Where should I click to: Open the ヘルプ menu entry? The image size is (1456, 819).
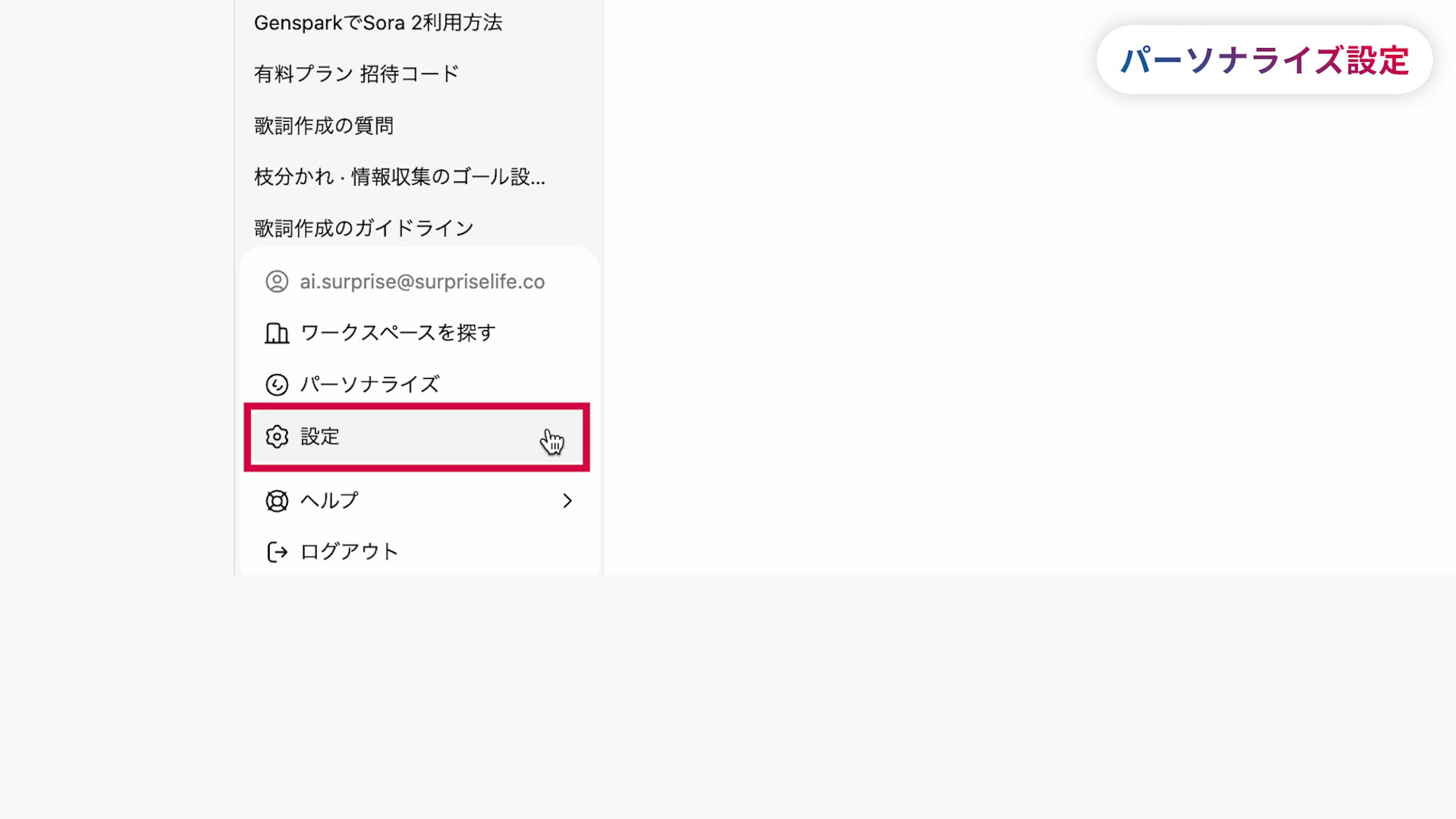tap(329, 501)
